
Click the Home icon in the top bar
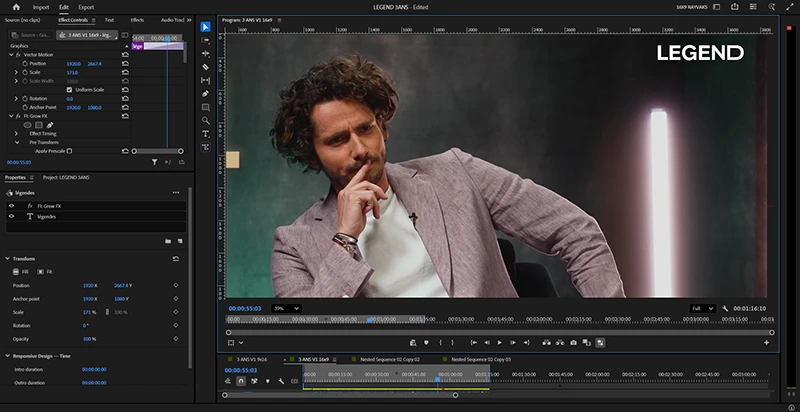[16, 7]
